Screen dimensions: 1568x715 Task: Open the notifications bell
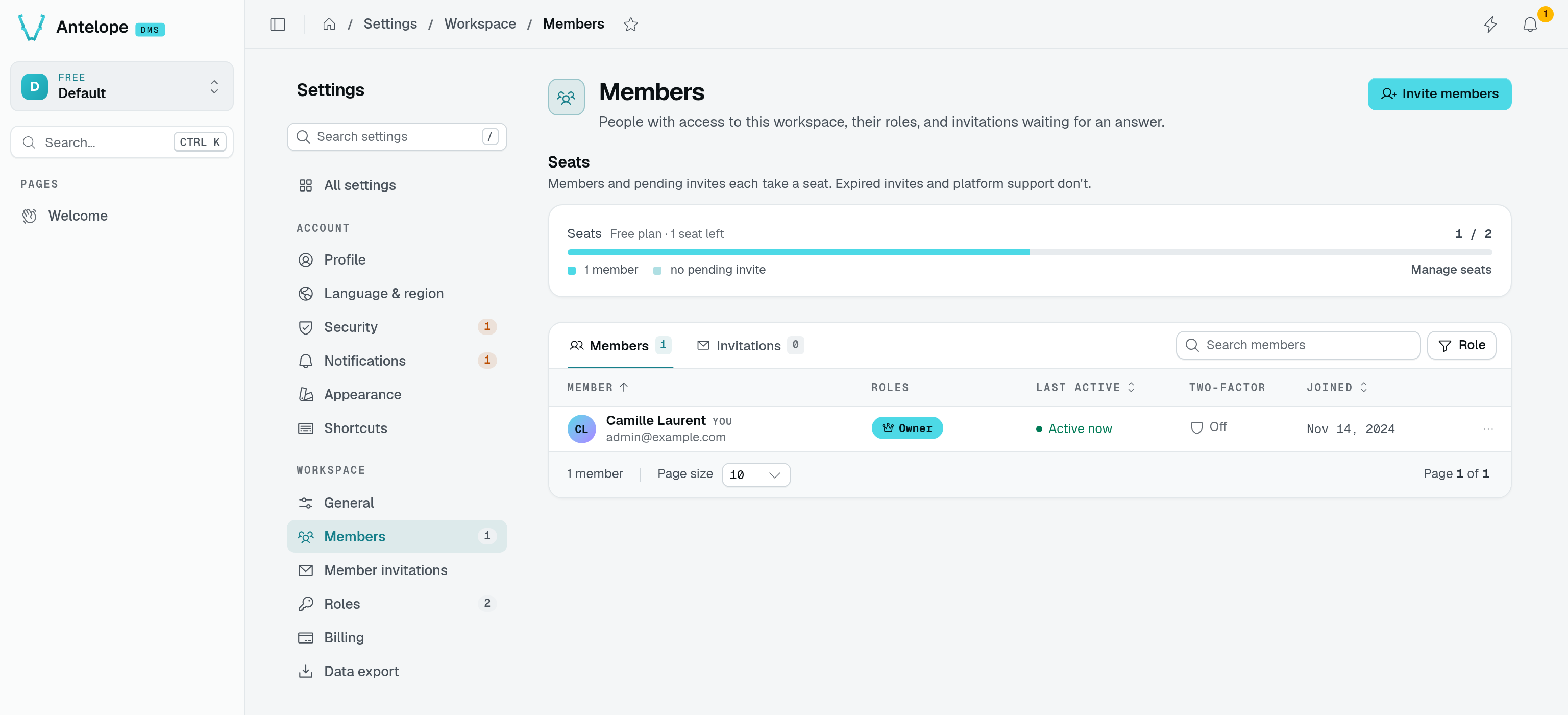click(x=1530, y=25)
